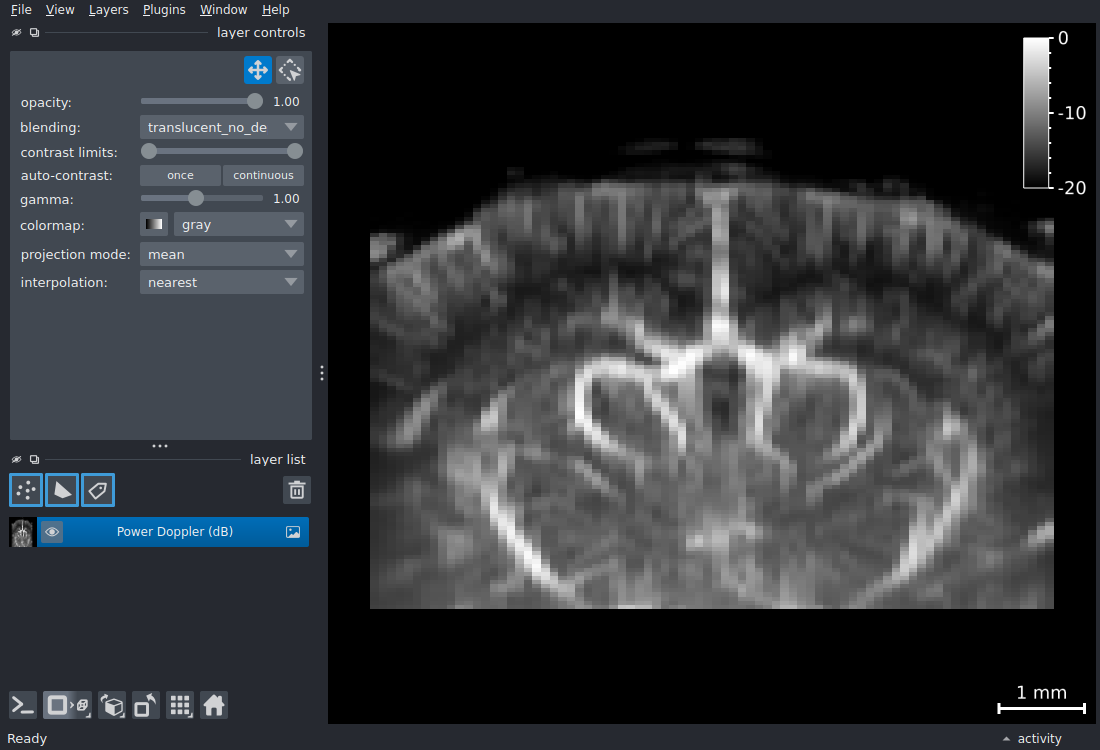
Task: Click the opacity slider handle
Action: (x=255, y=102)
